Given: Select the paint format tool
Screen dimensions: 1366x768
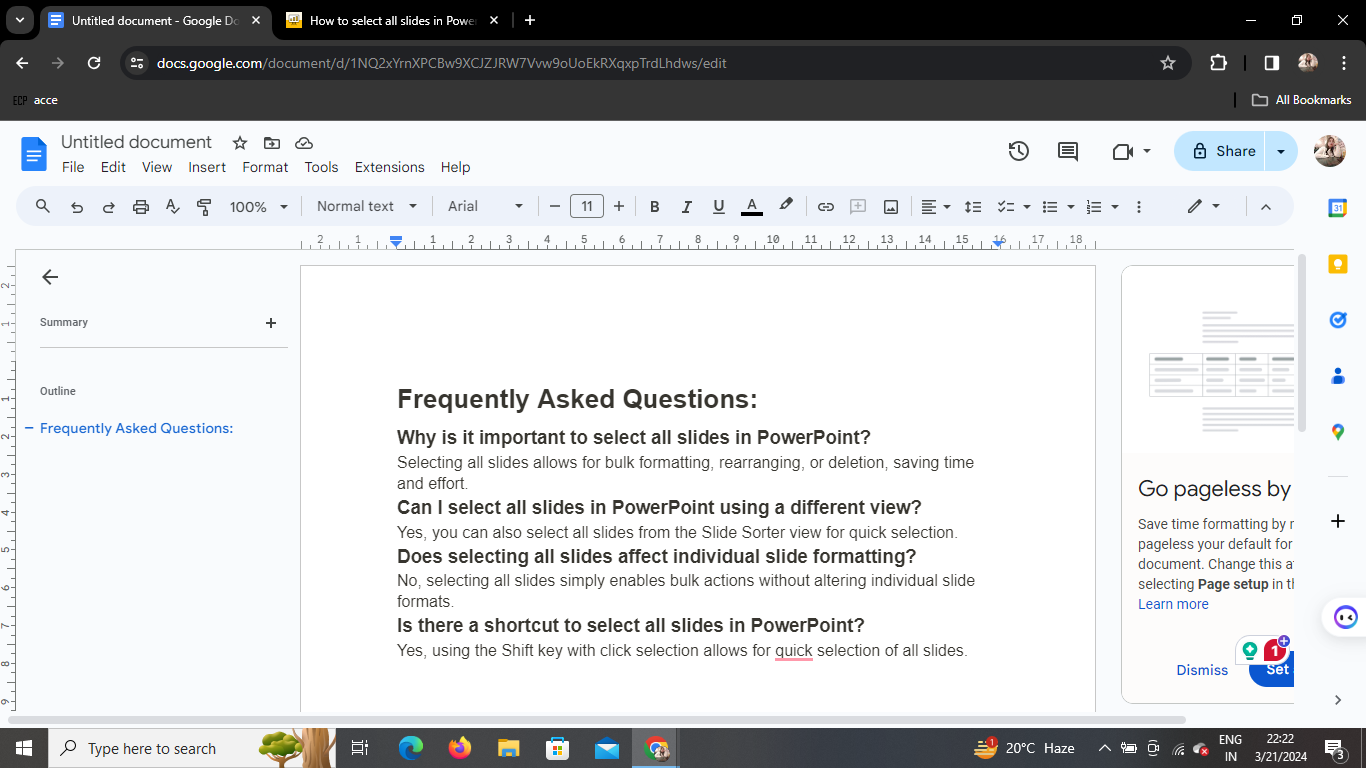Looking at the screenshot, I should tap(205, 207).
